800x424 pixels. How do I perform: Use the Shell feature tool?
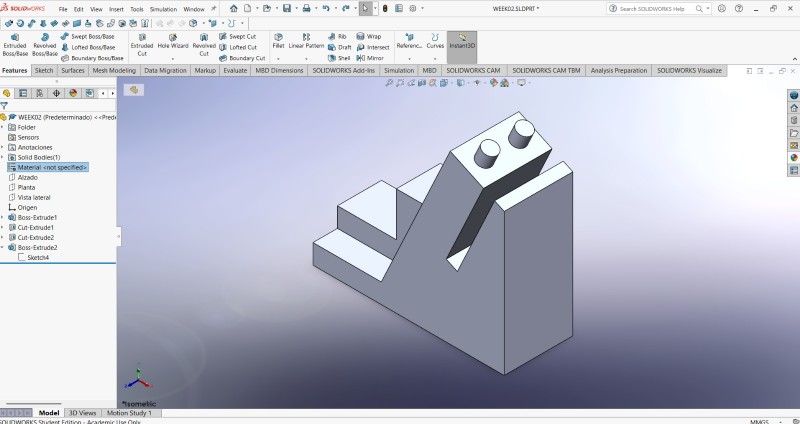click(x=339, y=58)
